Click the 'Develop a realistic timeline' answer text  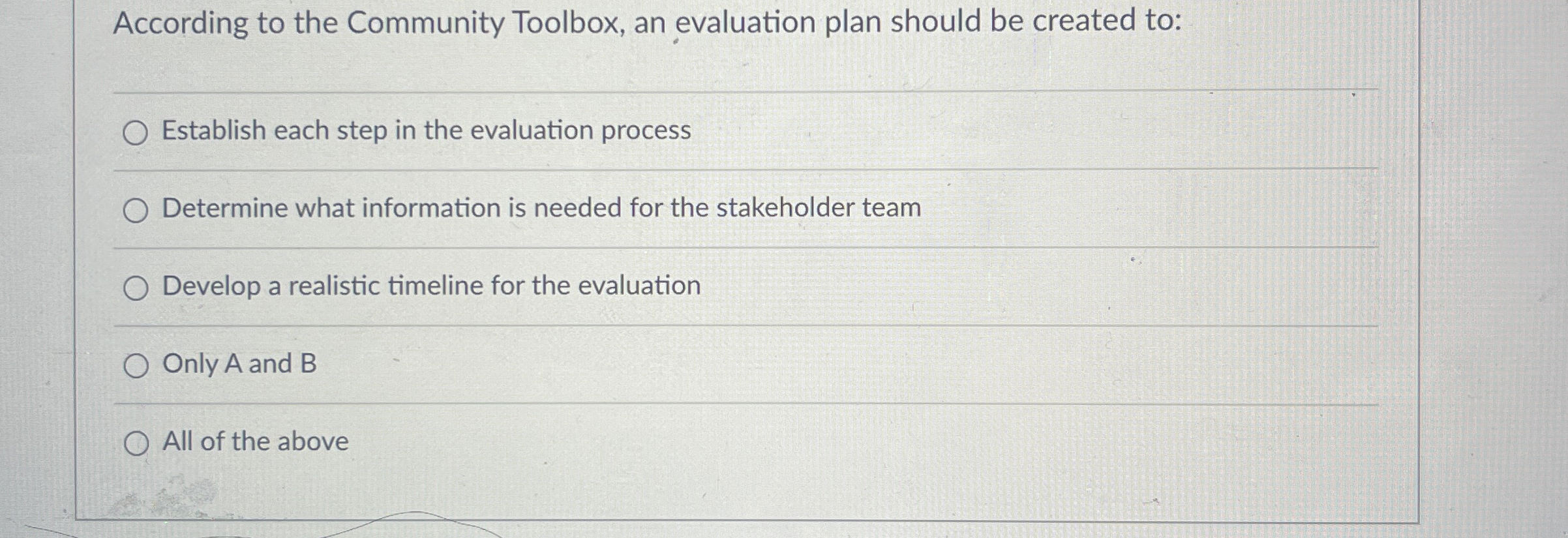coord(430,286)
